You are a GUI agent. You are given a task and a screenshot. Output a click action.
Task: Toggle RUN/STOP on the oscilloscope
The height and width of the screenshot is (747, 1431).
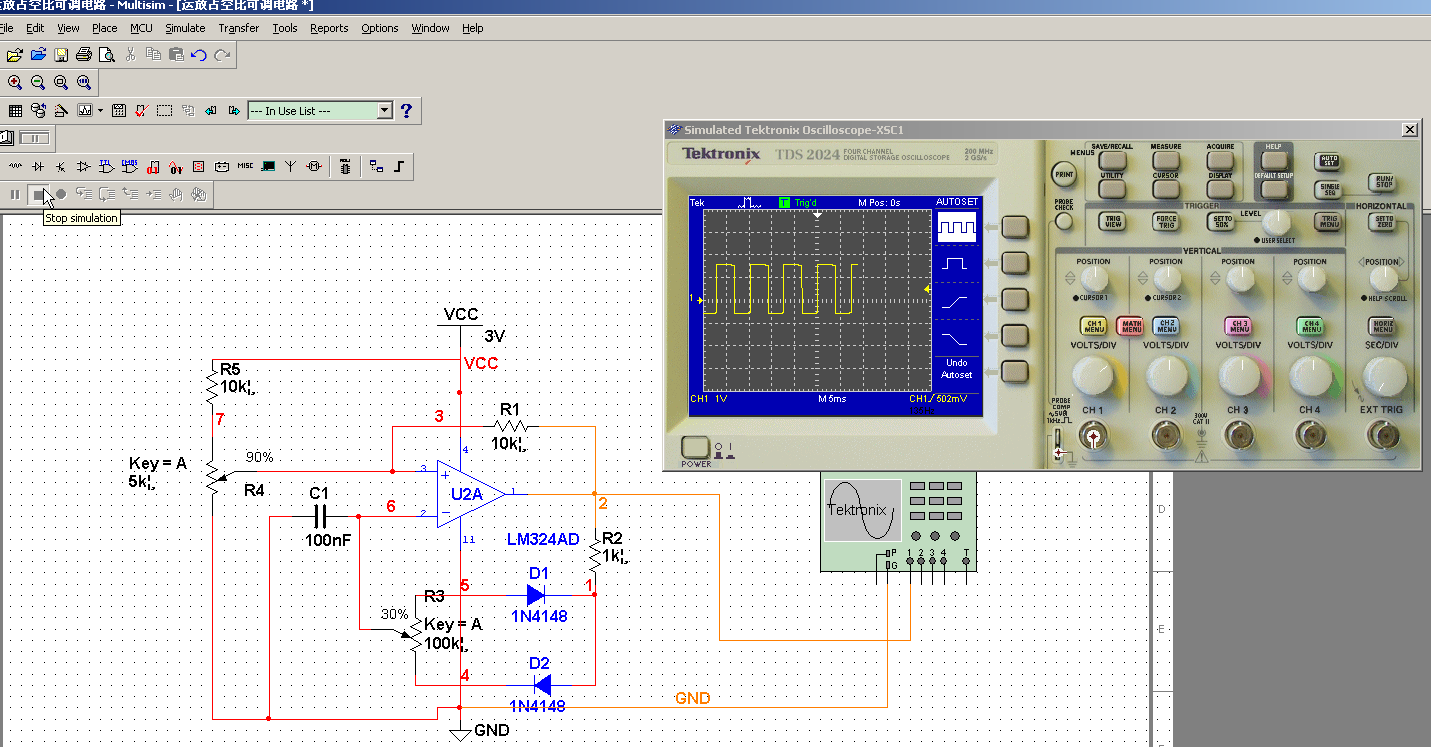point(1383,183)
